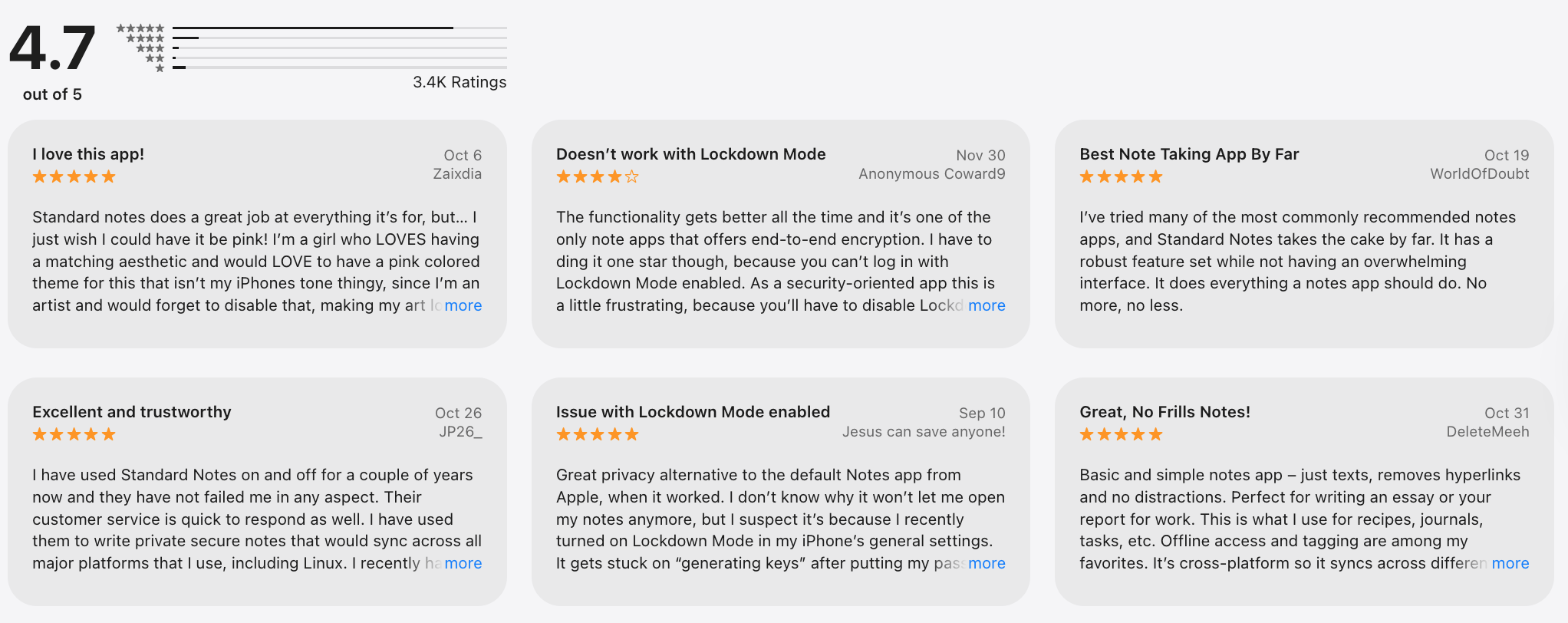Click "more" on the "Issue with Lockdown Mode enabled" review
The image size is (1568, 623).
pyautogui.click(x=987, y=563)
